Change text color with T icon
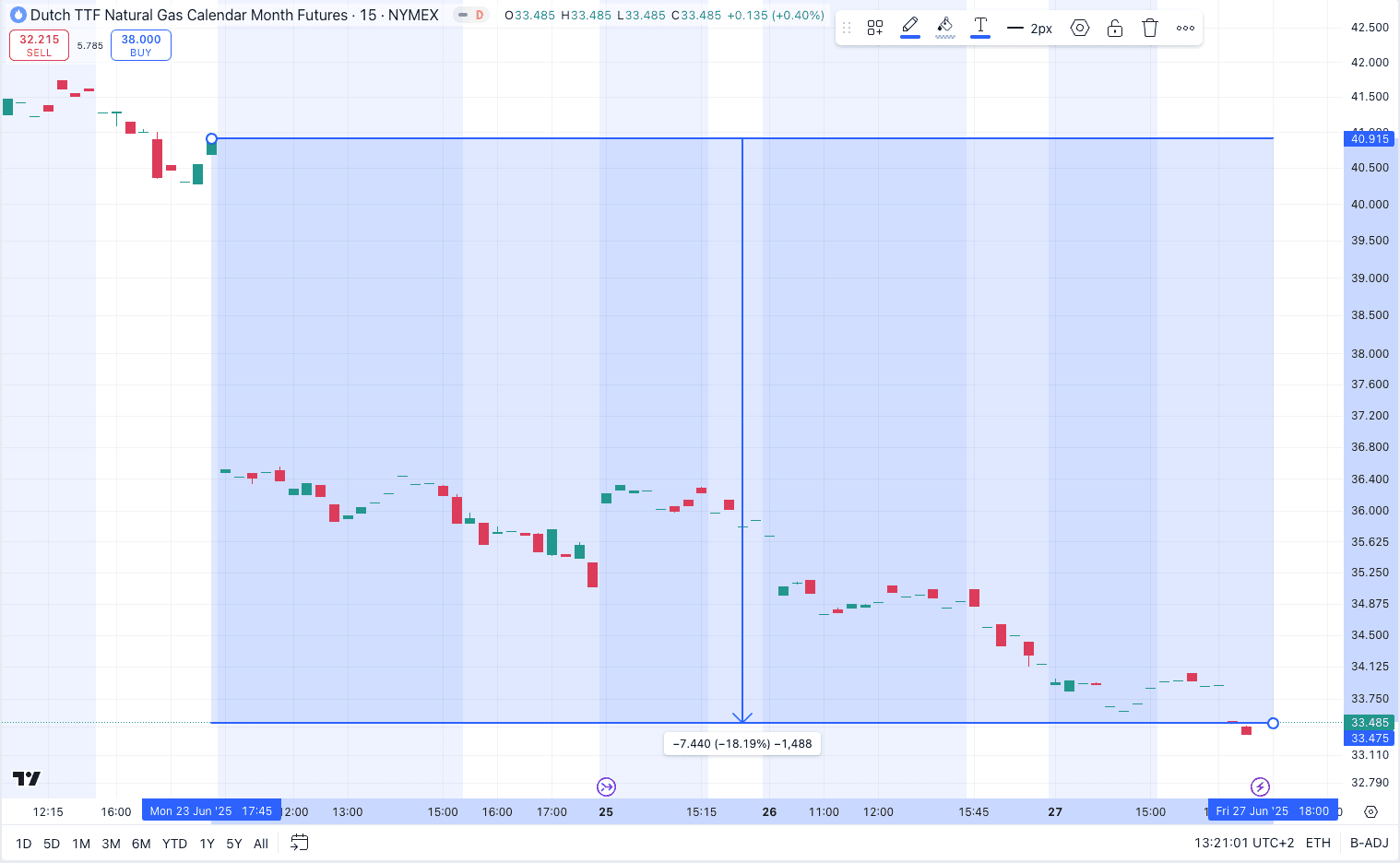This screenshot has height=863, width=1400. (980, 28)
